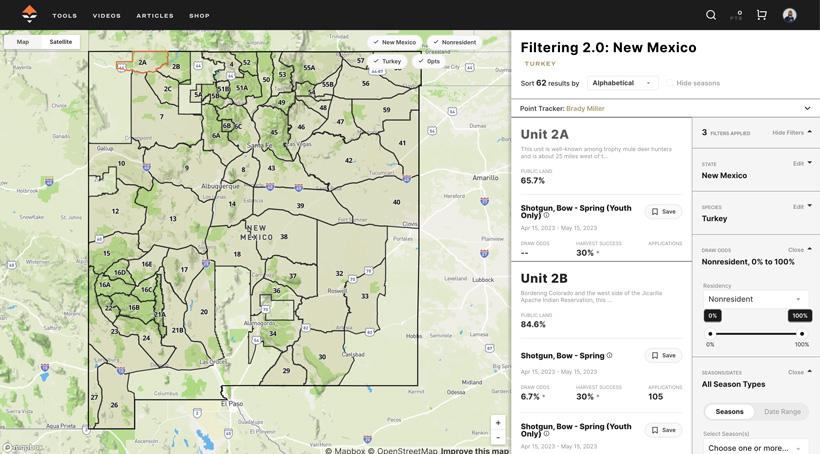Viewport: 820px width, 454px height.
Task: Click info icon next to Unit 2A Youth Only season
Action: pos(546,215)
